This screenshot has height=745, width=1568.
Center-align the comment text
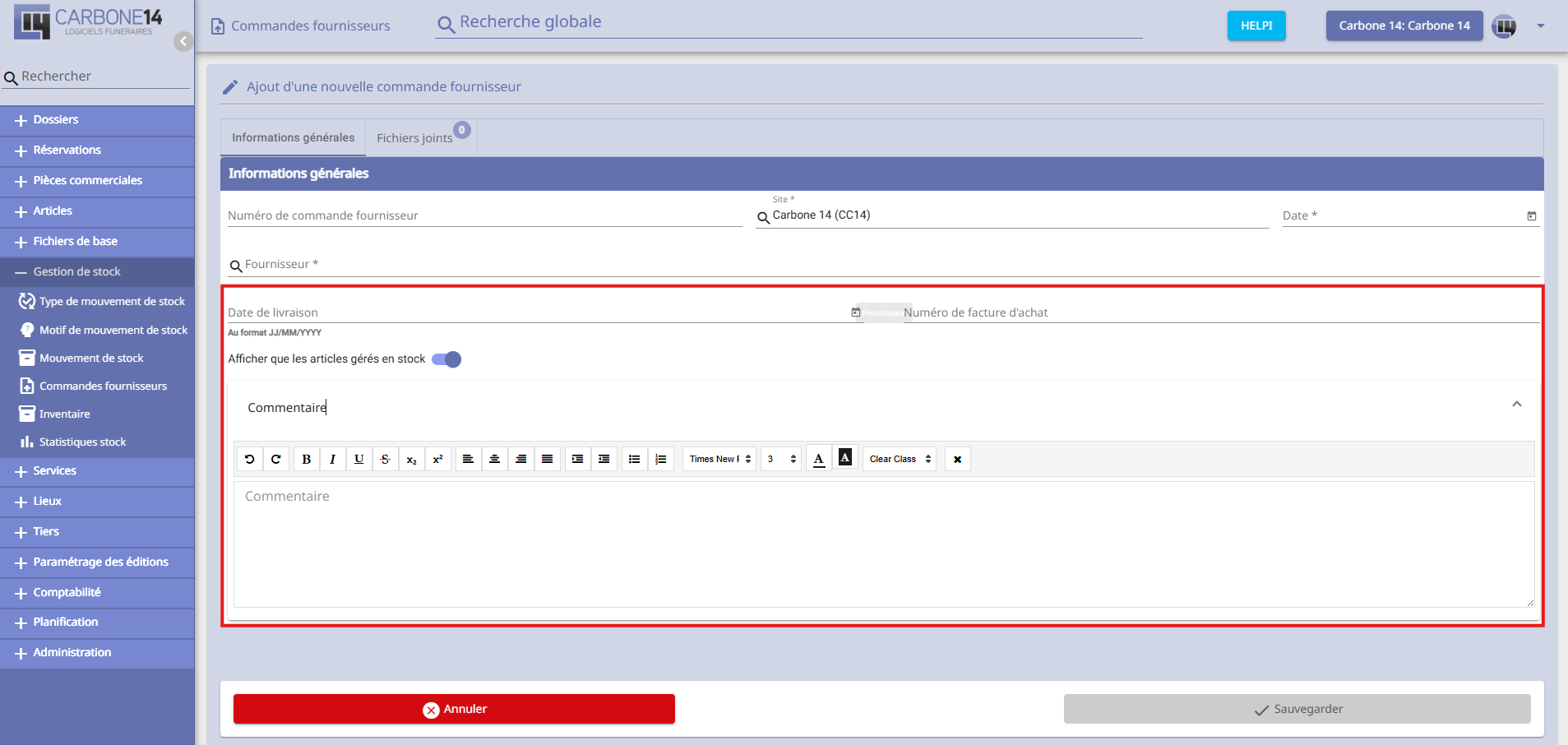(x=494, y=459)
